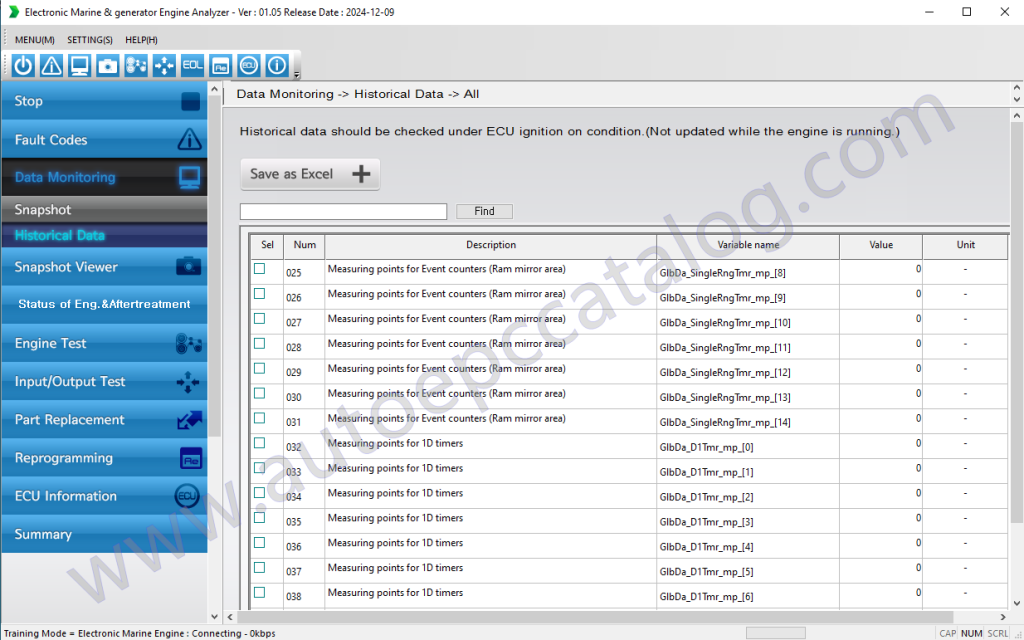Tick the checkbox for row 027

(259, 318)
